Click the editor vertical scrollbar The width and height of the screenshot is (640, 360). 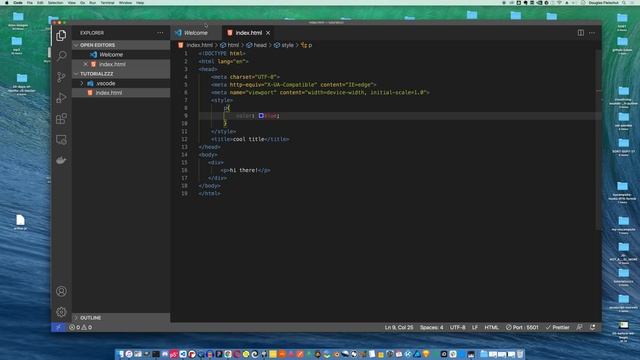pyautogui.click(x=598, y=139)
